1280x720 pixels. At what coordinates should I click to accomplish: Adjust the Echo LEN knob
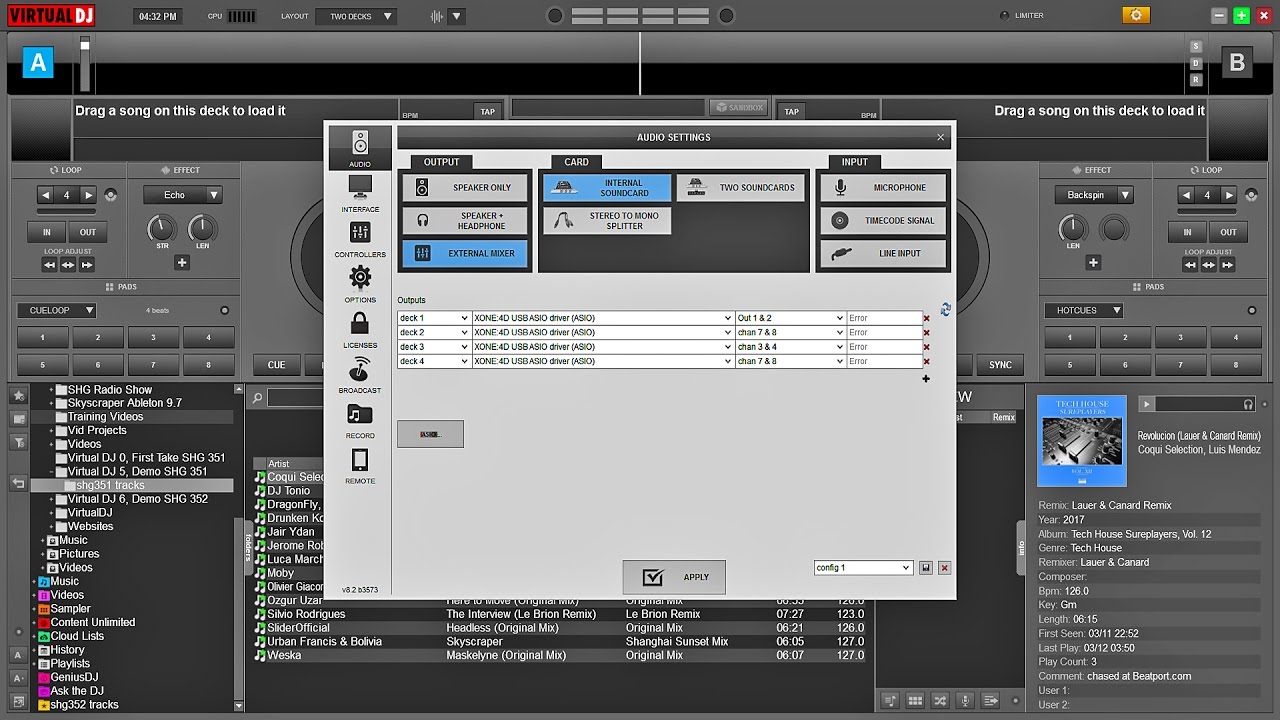click(x=202, y=229)
